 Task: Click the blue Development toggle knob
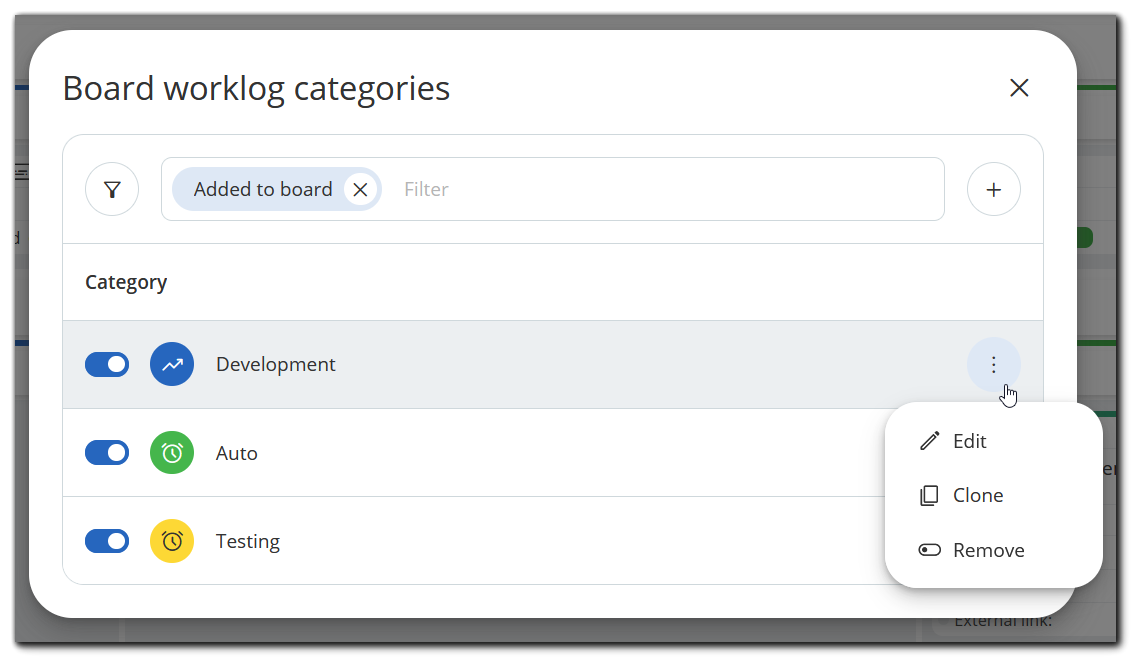click(115, 364)
